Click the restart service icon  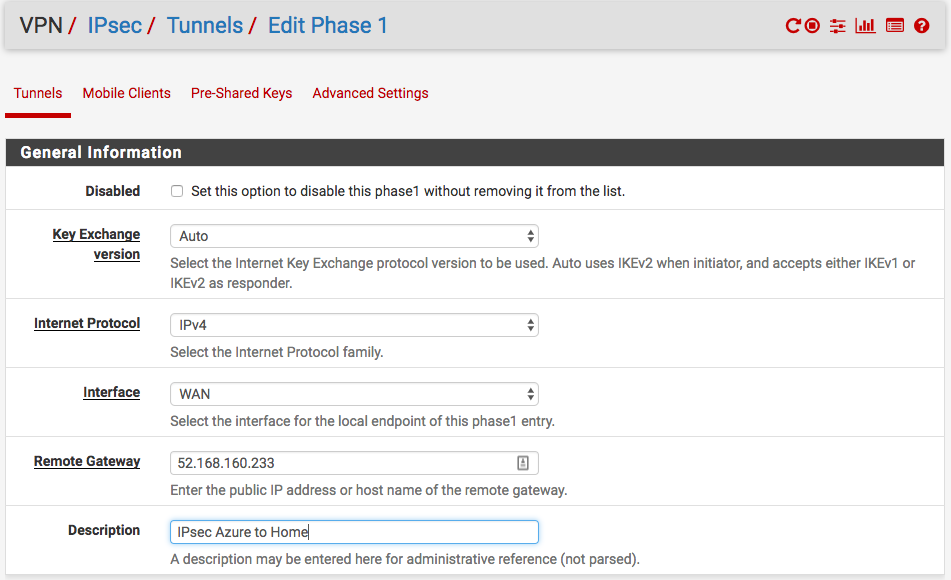(x=793, y=26)
